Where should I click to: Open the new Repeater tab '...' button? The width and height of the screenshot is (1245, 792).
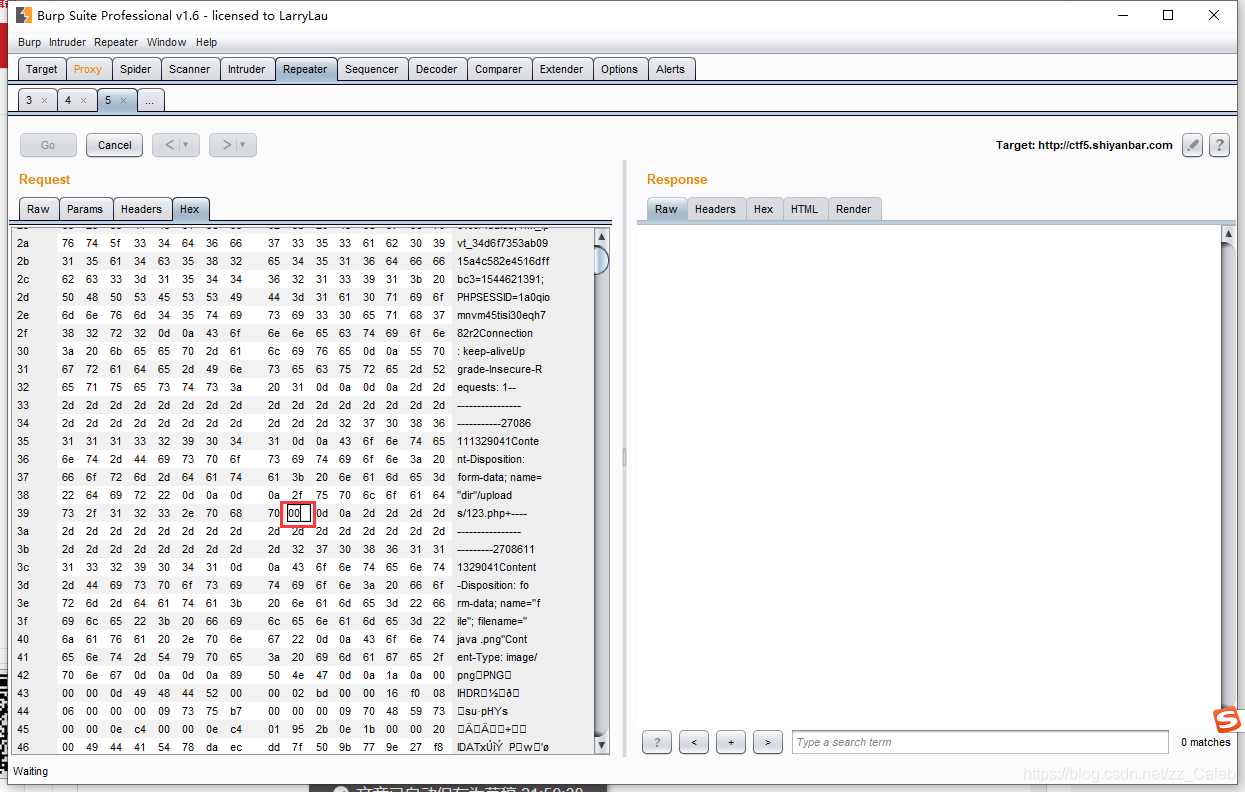(x=150, y=100)
